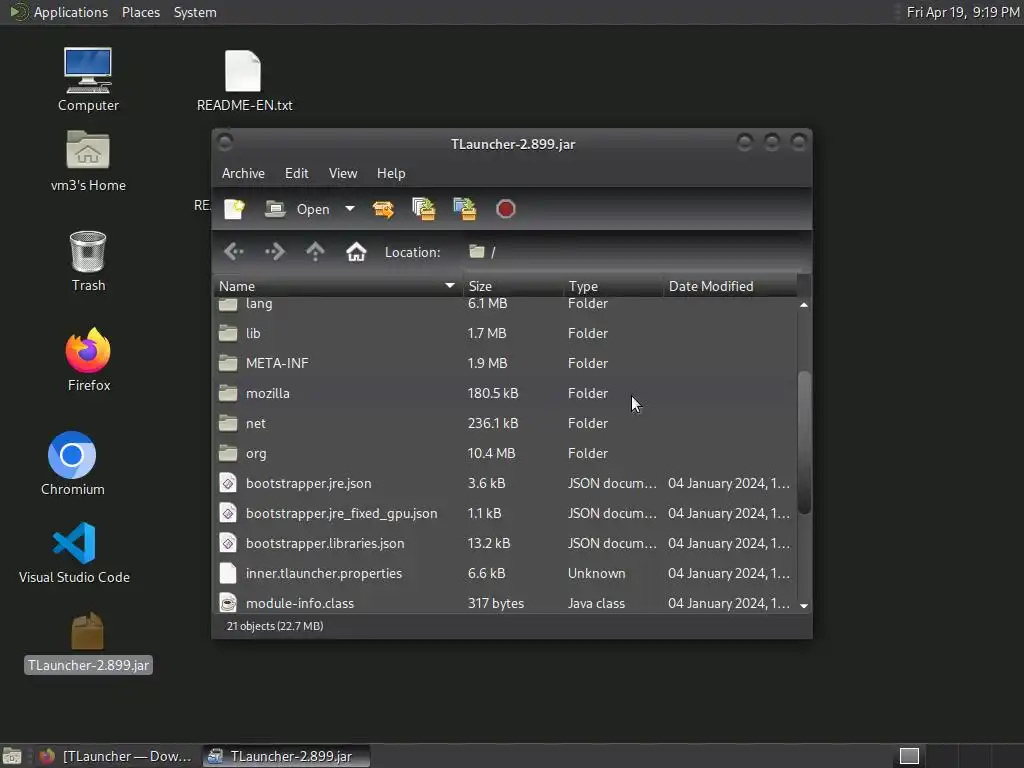Screen dimensions: 1024x768
Task: Sort by the Type column header
Action: coord(613,286)
